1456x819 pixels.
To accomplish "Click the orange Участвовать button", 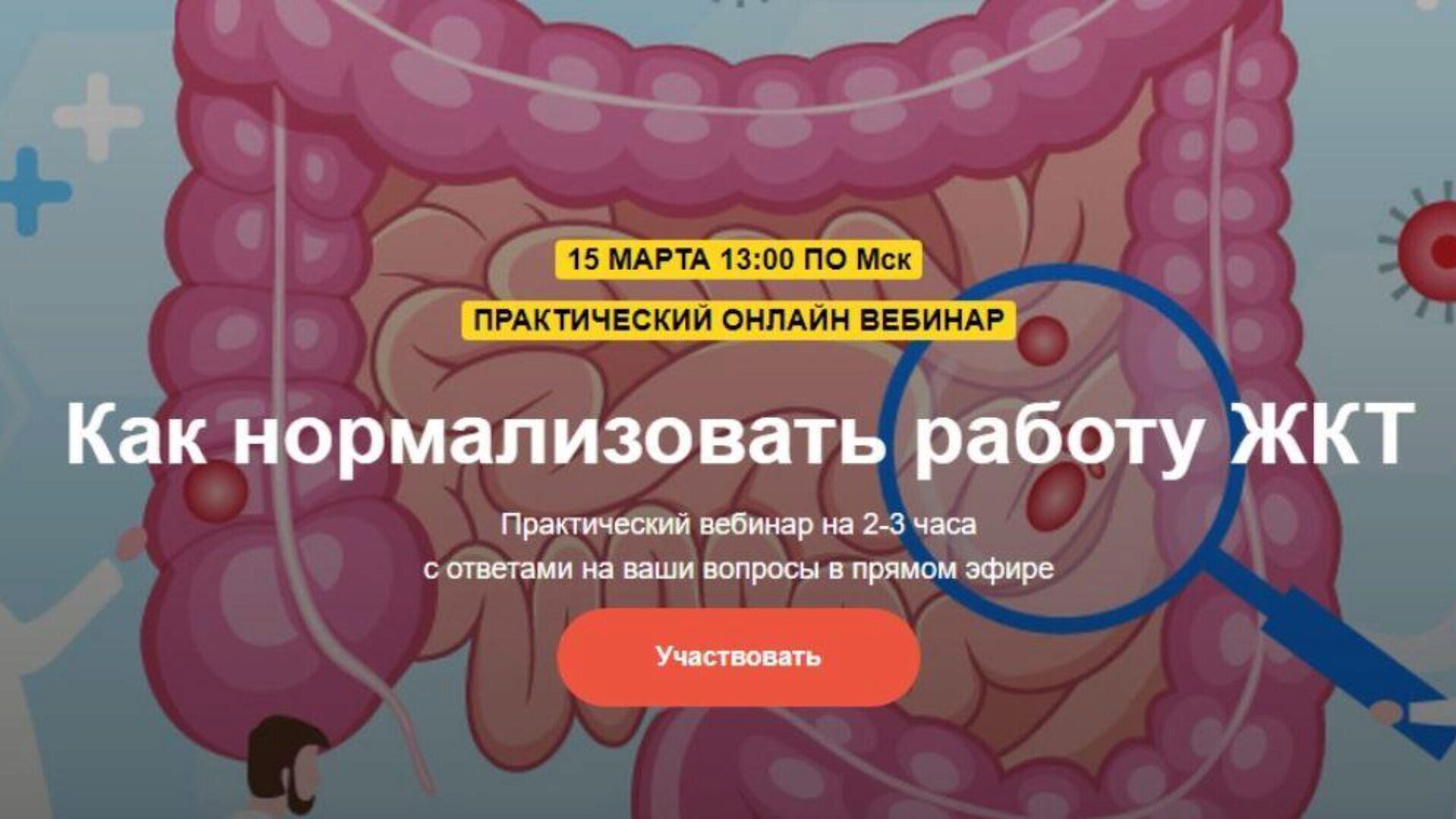I will pyautogui.click(x=739, y=657).
